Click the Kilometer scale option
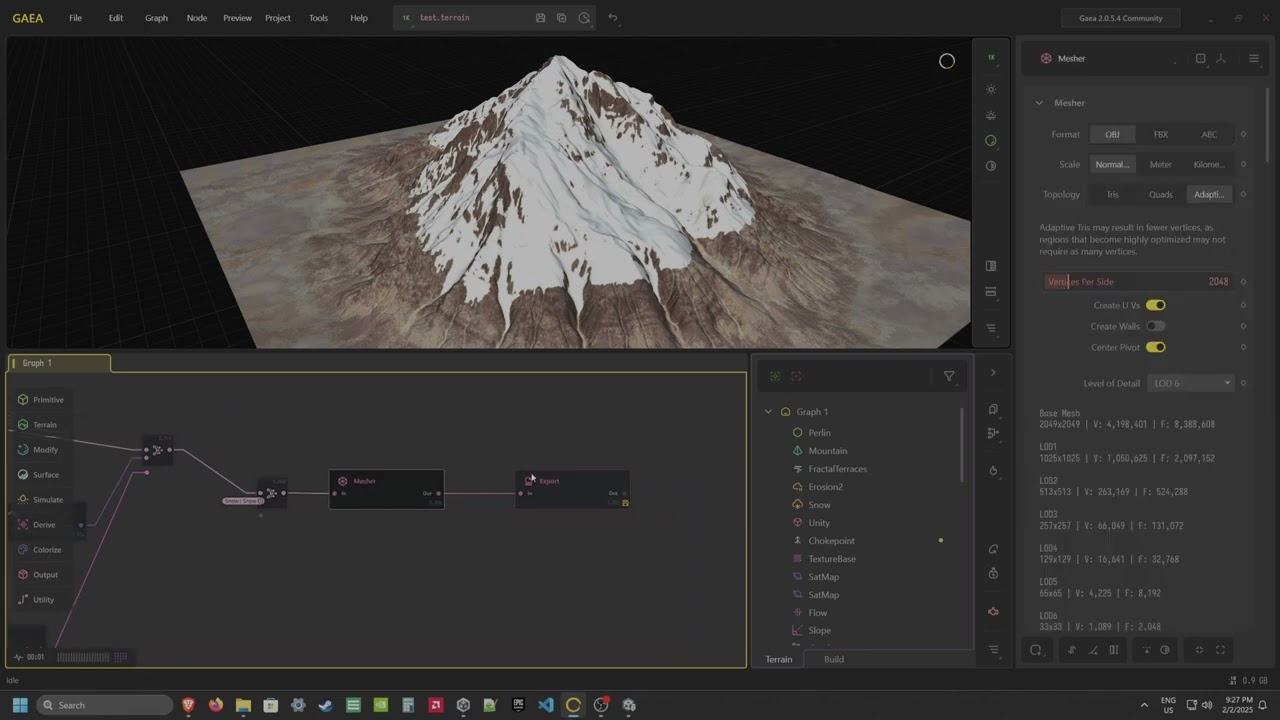Viewport: 1280px width, 720px height. coord(1209,164)
